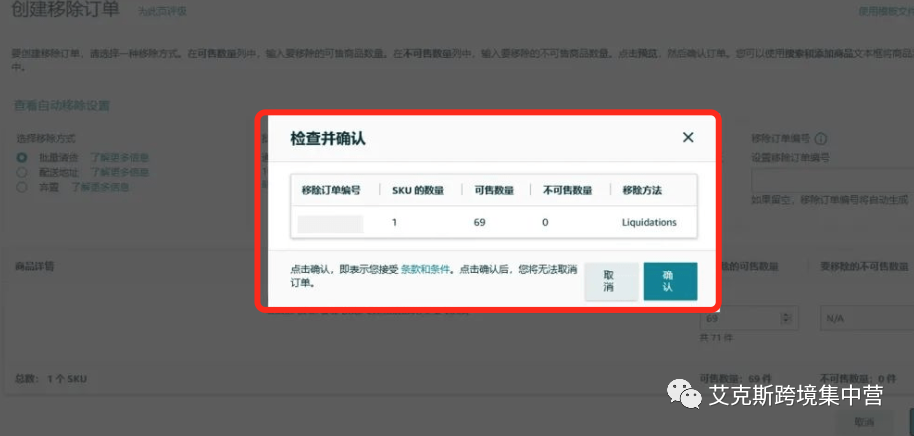Select the 弃置 radio button
Viewport: 914px width, 436px height.
pyautogui.click(x=22, y=188)
